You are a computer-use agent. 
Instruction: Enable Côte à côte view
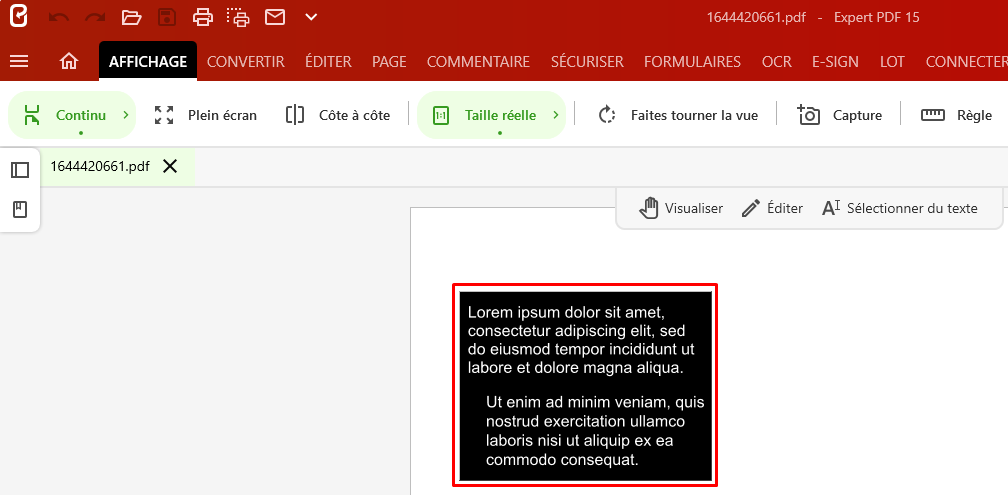click(x=338, y=116)
